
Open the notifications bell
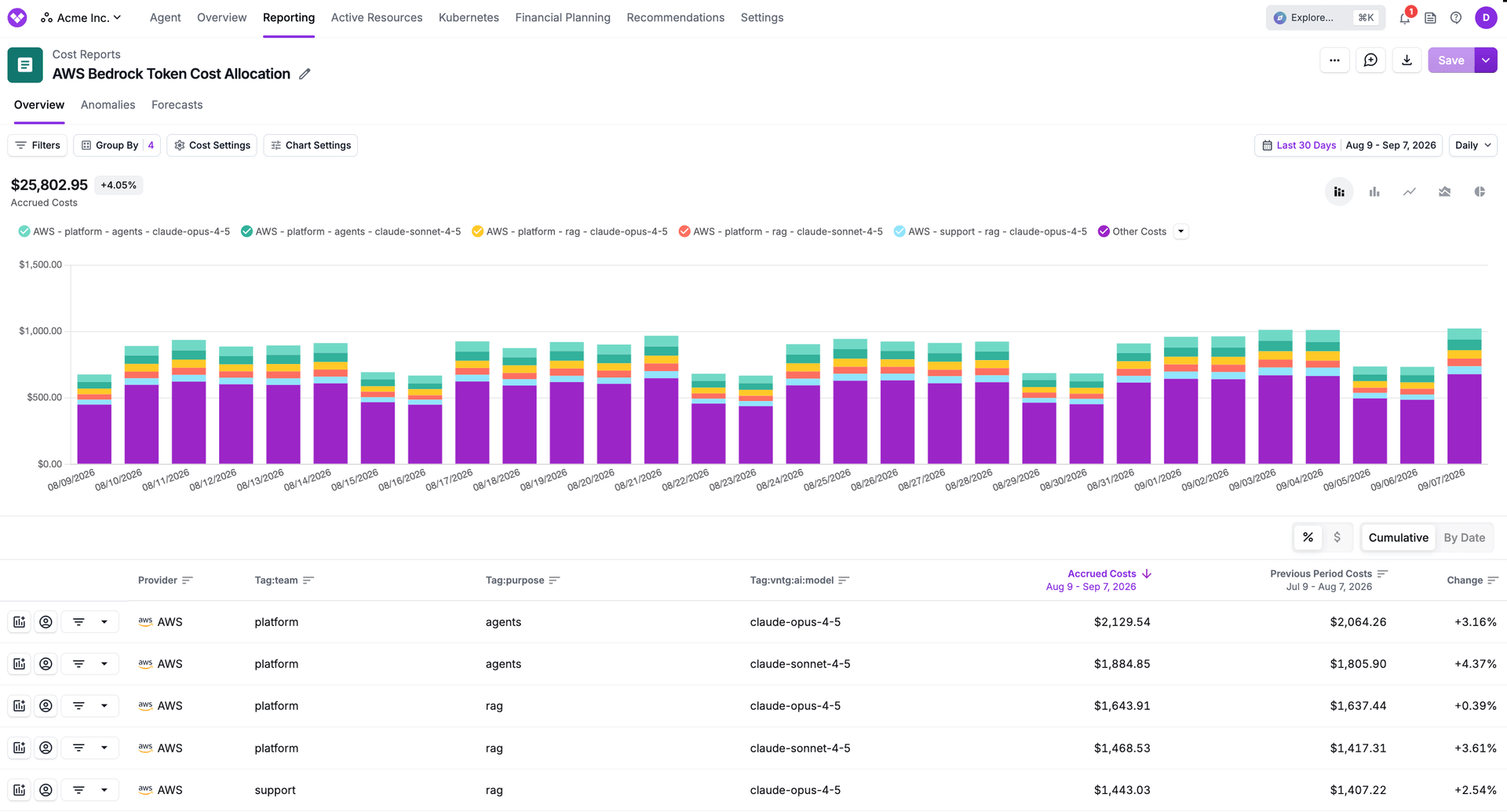pyautogui.click(x=1405, y=17)
